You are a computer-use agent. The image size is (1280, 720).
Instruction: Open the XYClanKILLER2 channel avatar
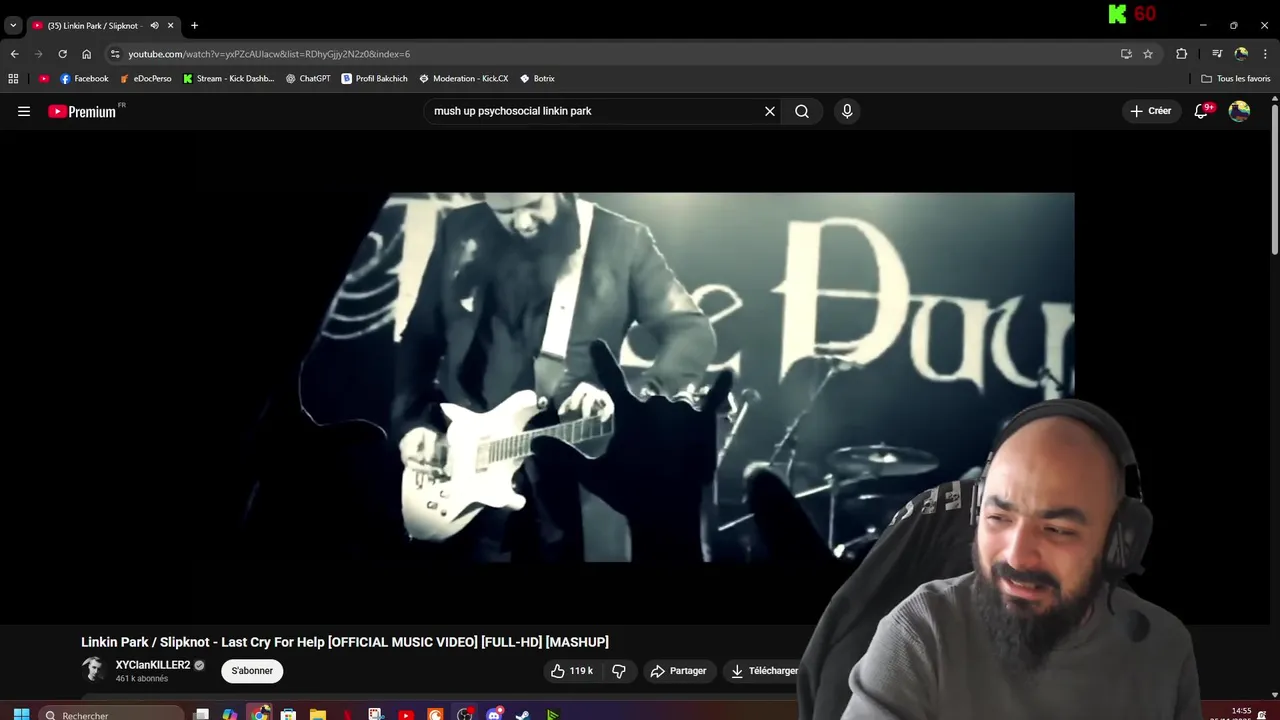(94, 670)
